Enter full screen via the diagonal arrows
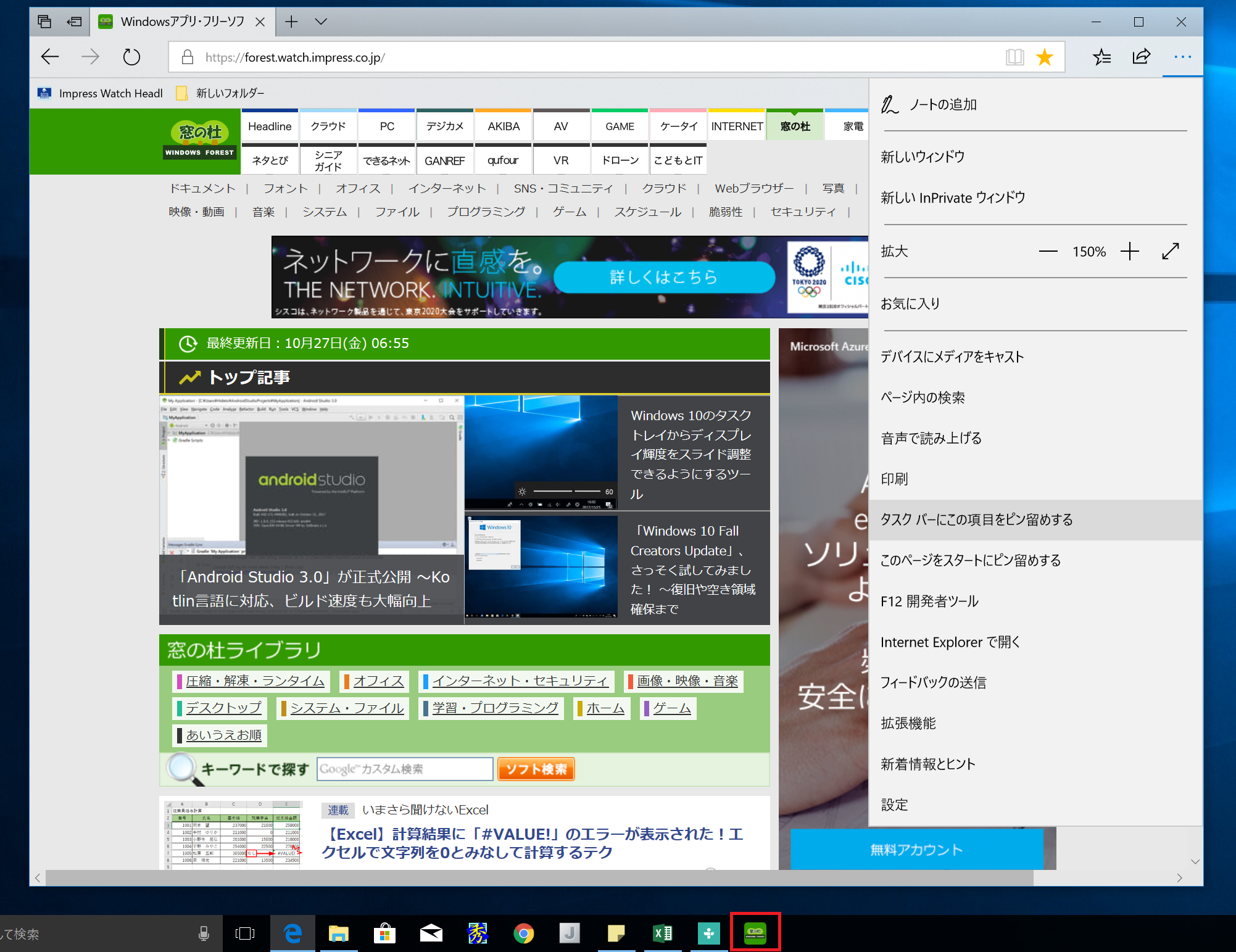This screenshot has width=1236, height=952. [x=1170, y=251]
